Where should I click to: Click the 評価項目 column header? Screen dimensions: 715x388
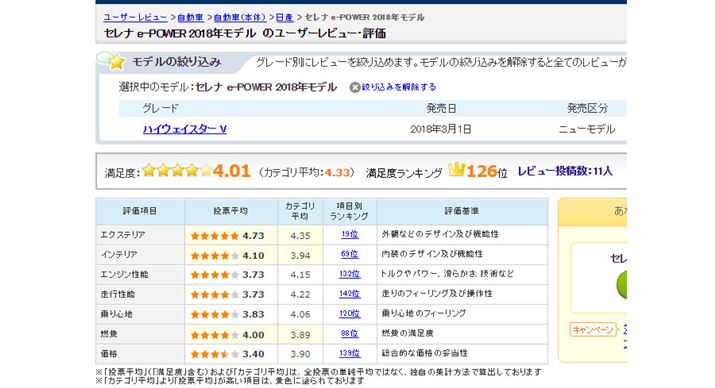[x=140, y=211]
